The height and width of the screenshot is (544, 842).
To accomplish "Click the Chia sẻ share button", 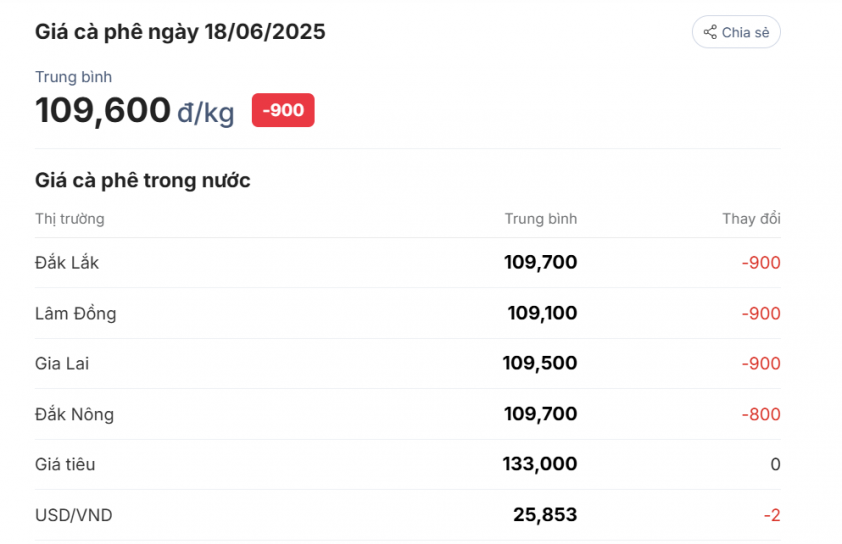I will click(x=736, y=32).
